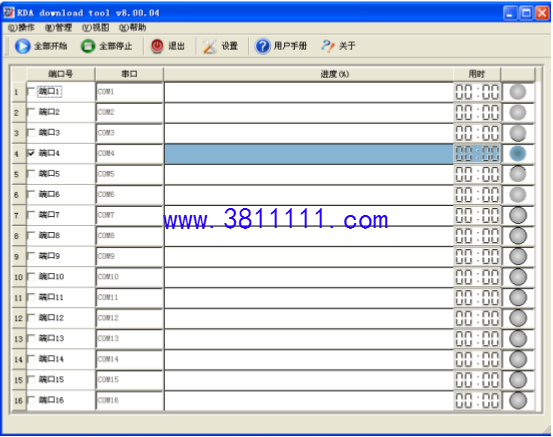Click the COM7 serial port field
This screenshot has width=553, height=437.
[x=129, y=215]
